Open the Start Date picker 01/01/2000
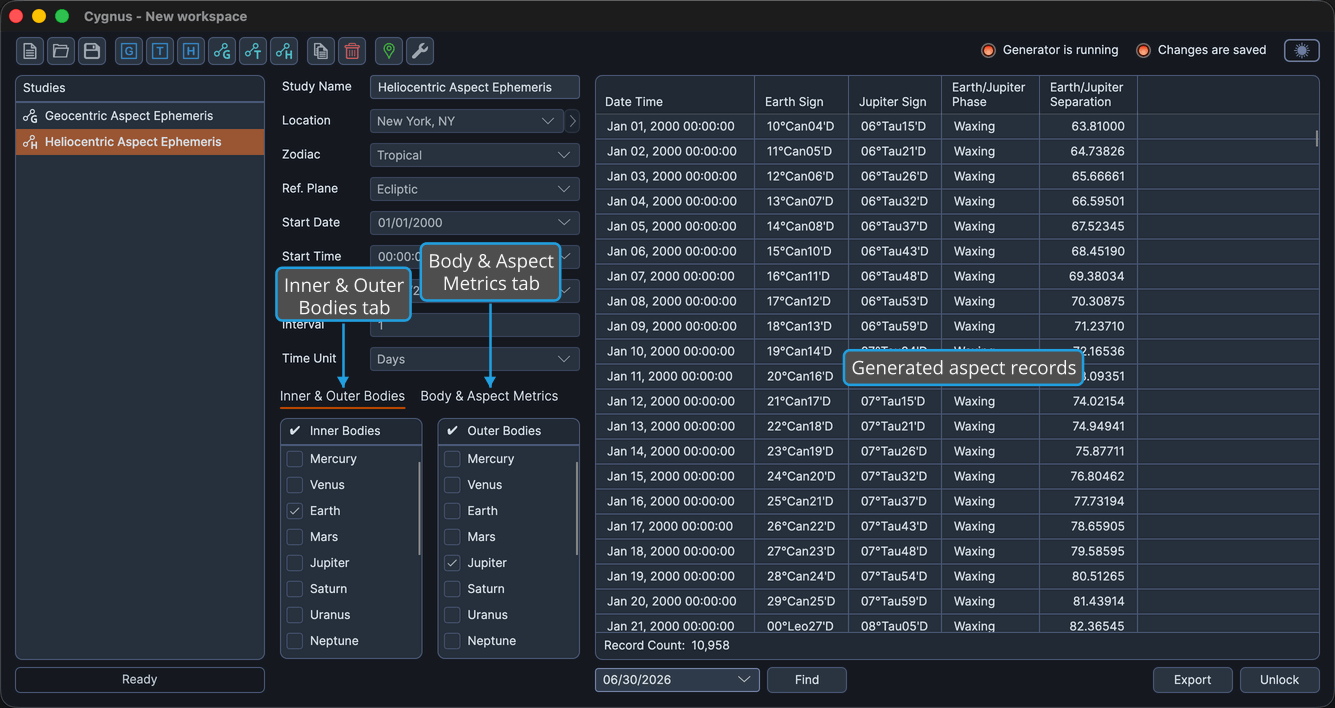 [475, 223]
